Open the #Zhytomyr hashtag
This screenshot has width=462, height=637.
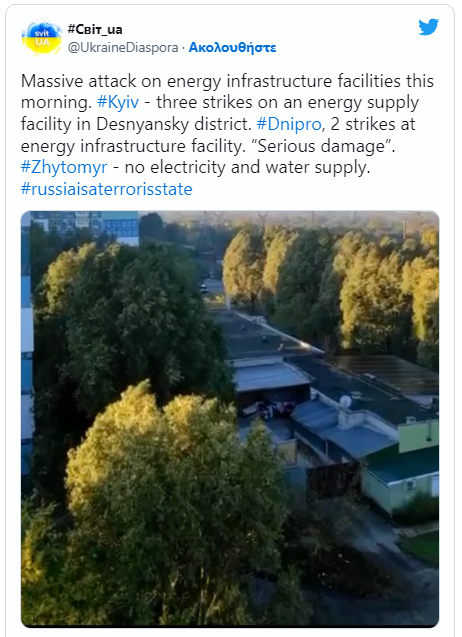click(x=64, y=167)
